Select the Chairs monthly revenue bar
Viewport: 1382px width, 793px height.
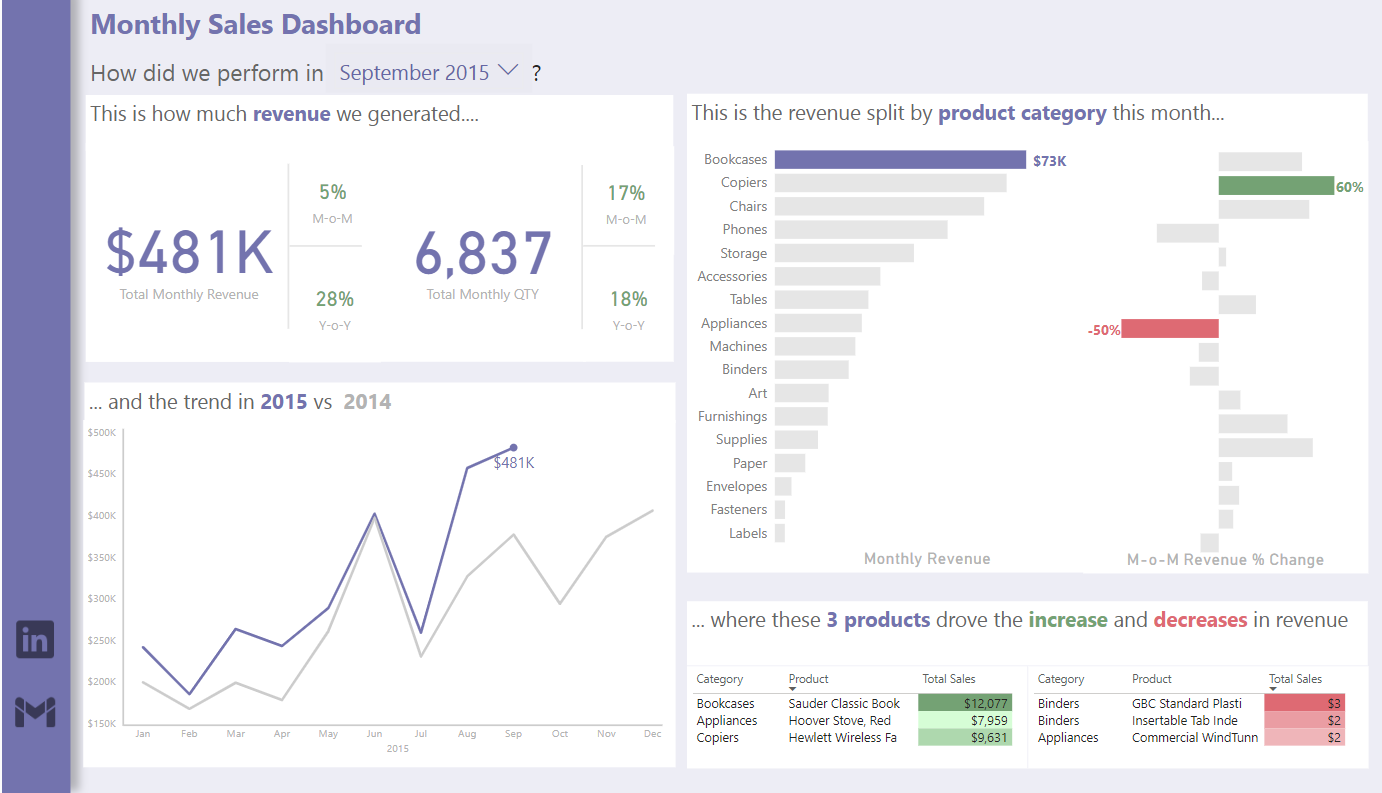(878, 206)
